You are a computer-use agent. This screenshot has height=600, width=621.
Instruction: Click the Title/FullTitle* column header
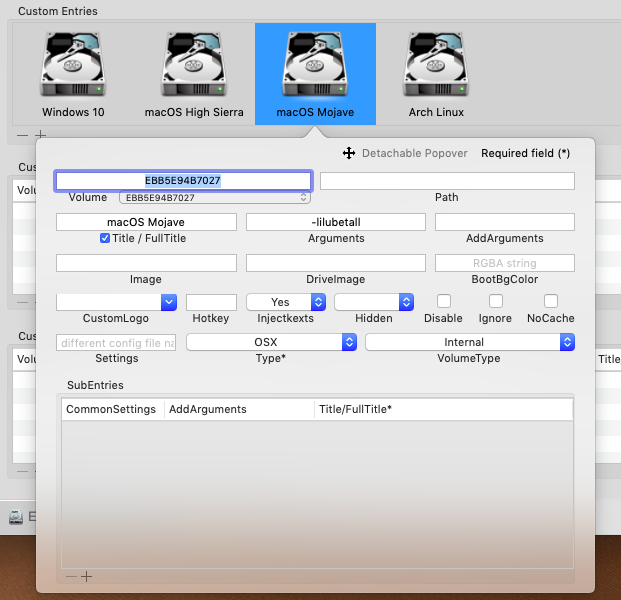pos(444,409)
